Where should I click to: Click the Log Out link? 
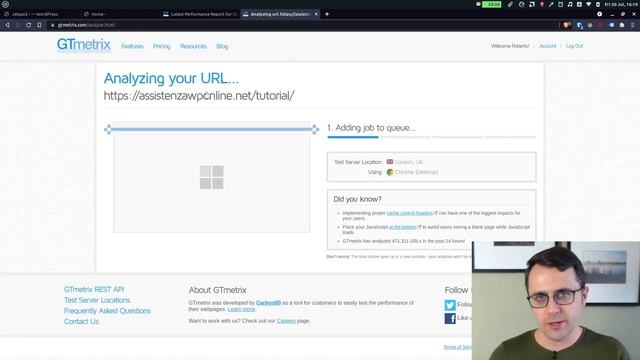(574, 46)
